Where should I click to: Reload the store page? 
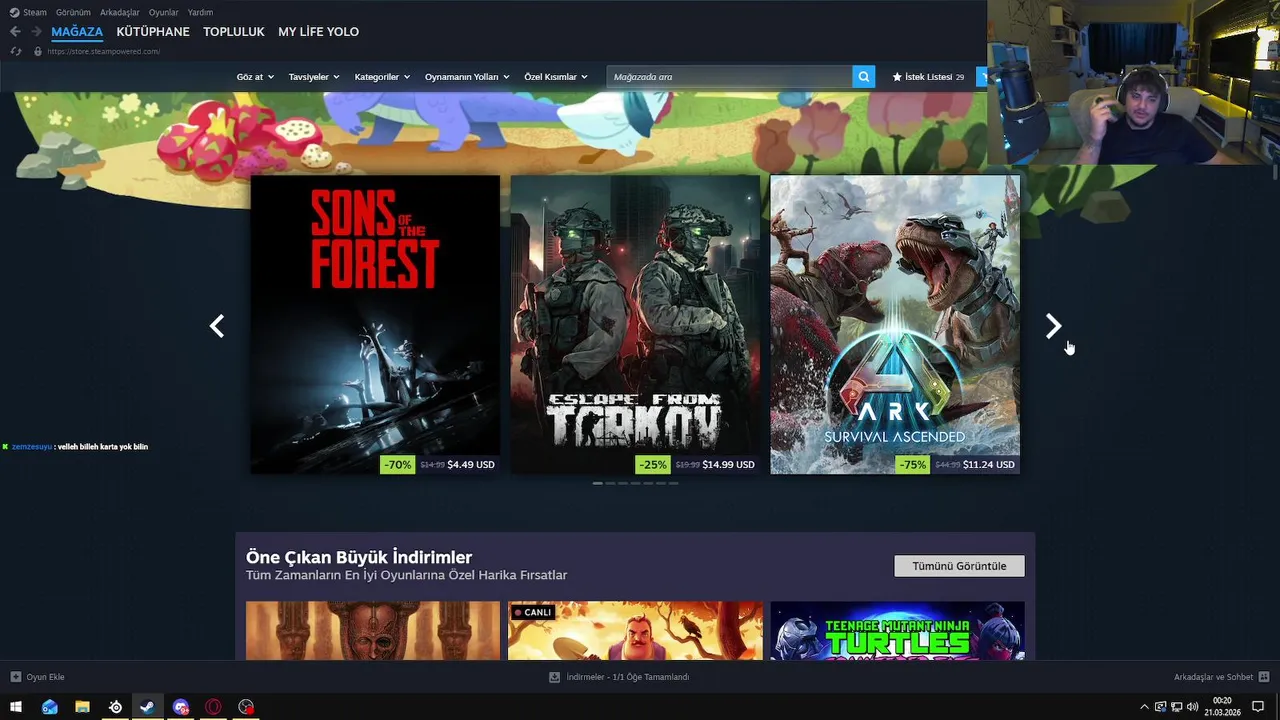(x=15, y=51)
